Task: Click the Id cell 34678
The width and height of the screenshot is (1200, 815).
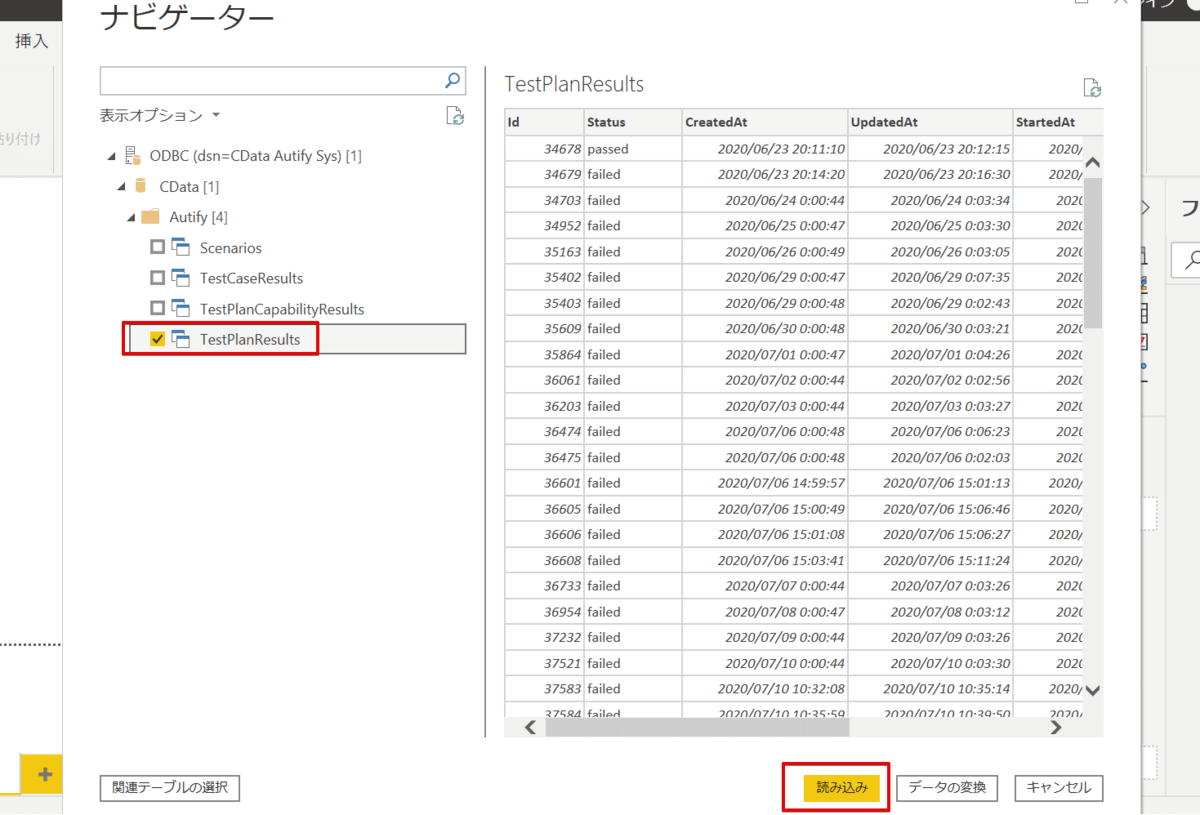Action: 544,148
